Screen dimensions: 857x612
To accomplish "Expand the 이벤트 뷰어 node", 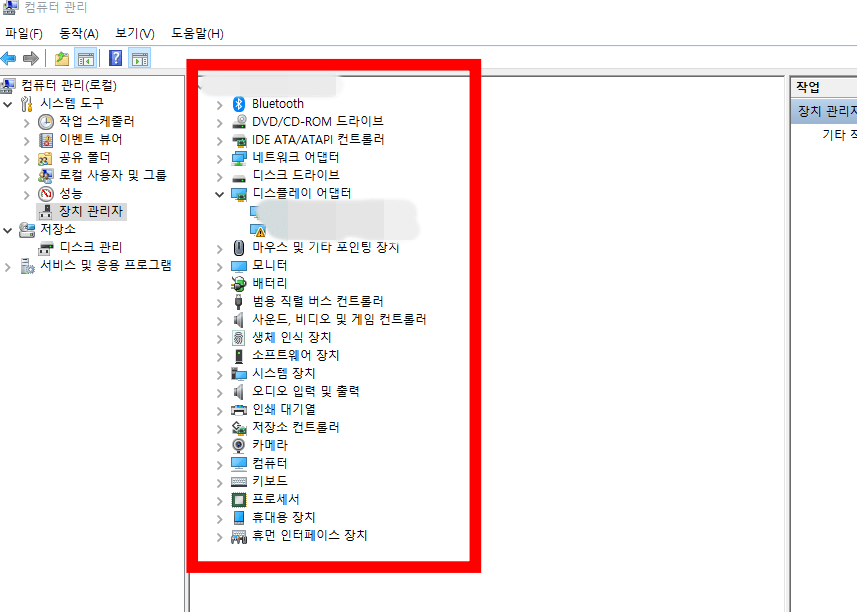I will pyautogui.click(x=26, y=141).
